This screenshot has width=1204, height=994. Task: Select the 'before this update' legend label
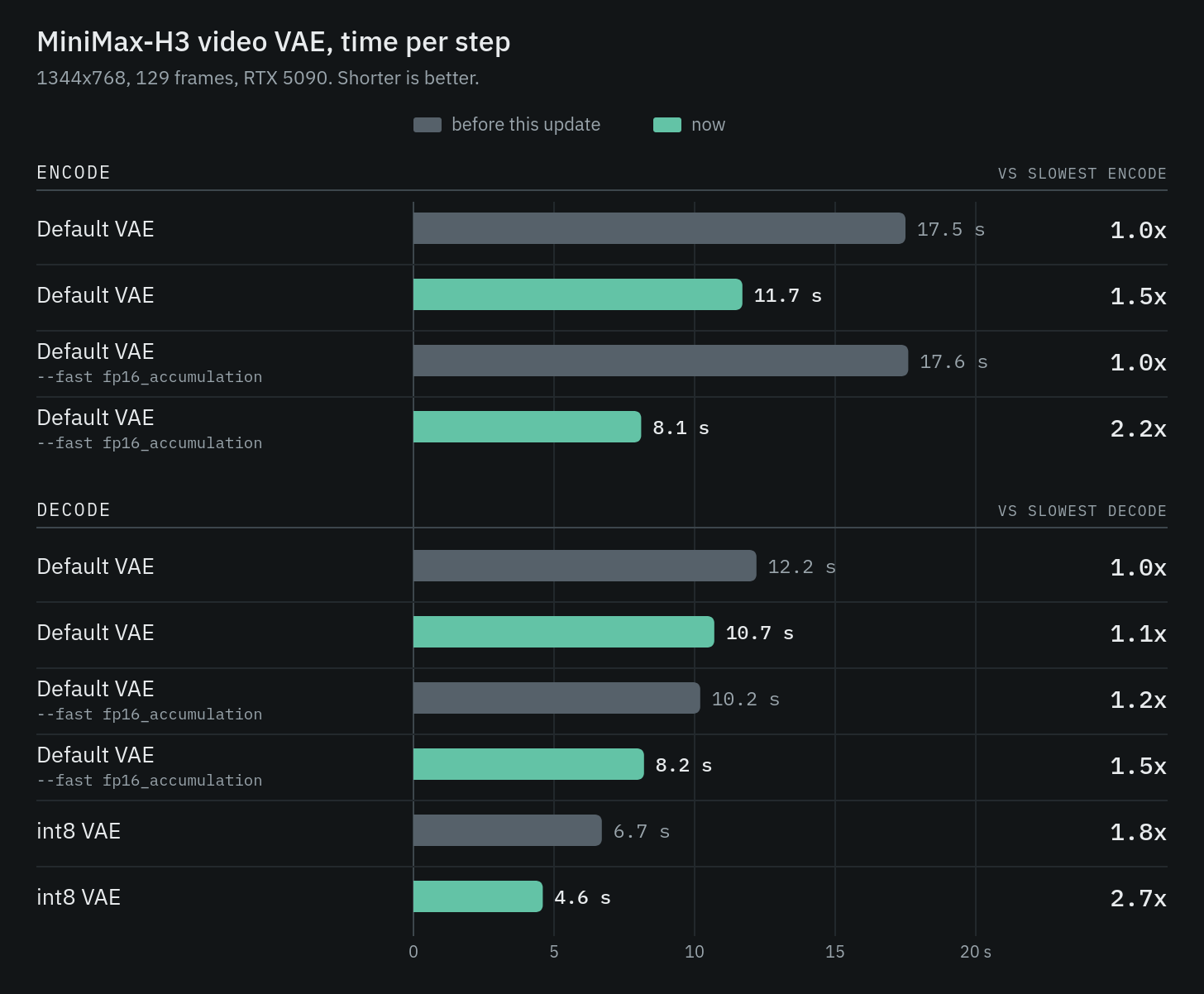pos(526,125)
